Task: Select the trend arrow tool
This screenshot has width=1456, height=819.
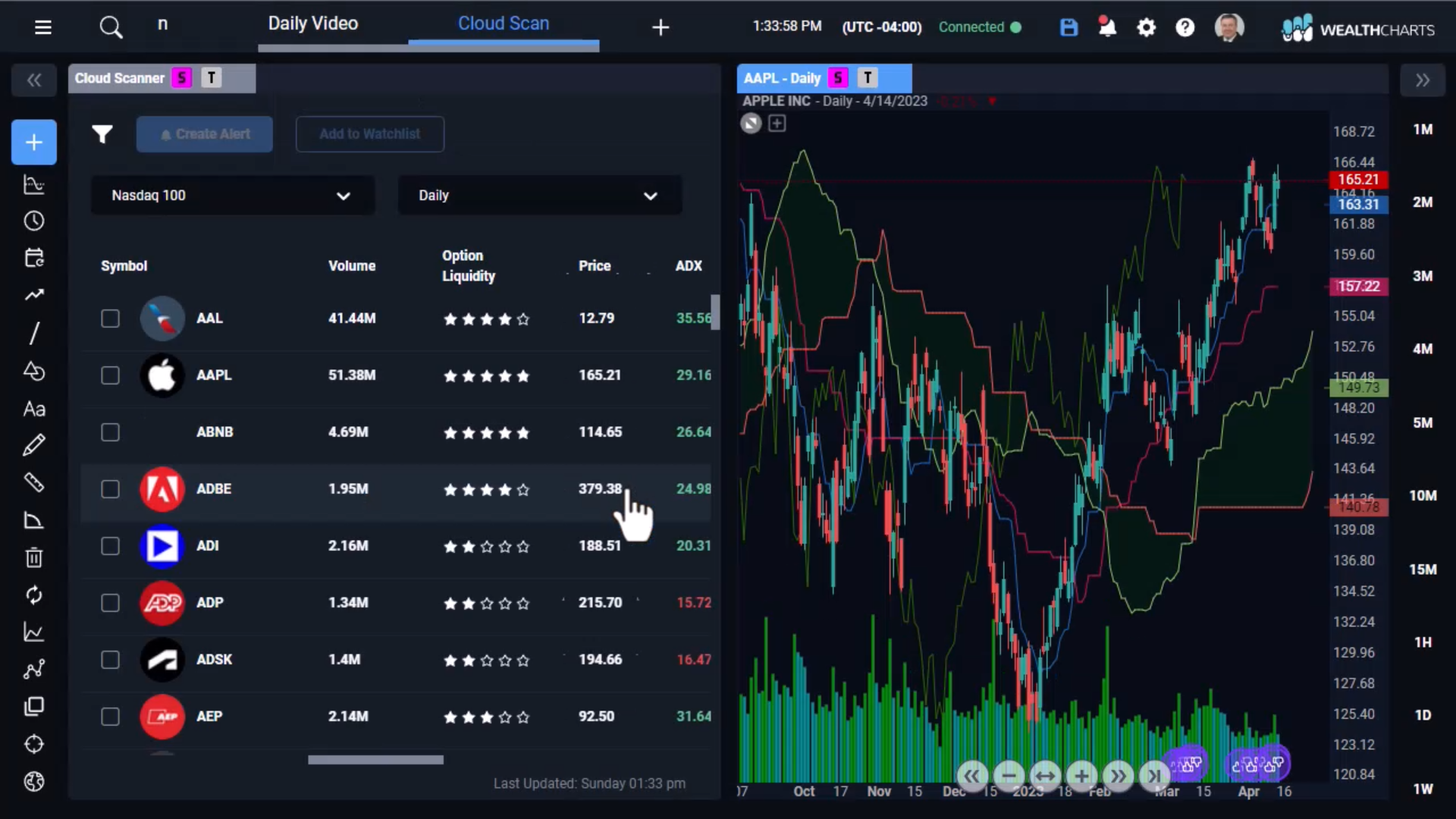Action: 34,295
